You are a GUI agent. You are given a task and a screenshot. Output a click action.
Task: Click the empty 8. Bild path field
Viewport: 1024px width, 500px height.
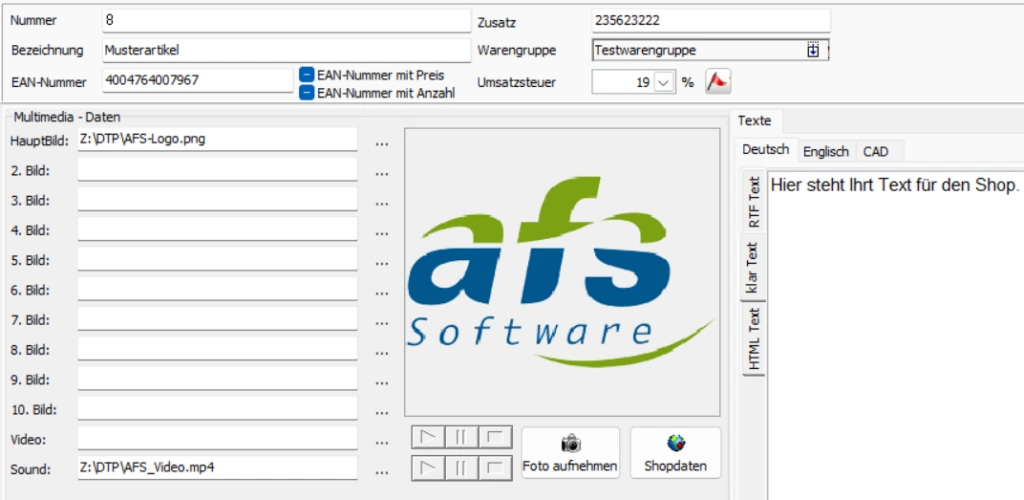217,349
